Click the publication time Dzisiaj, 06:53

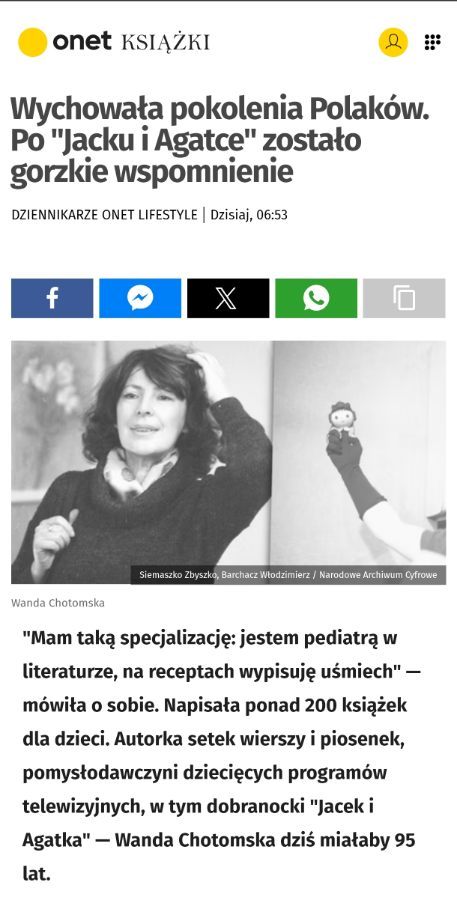coord(249,215)
